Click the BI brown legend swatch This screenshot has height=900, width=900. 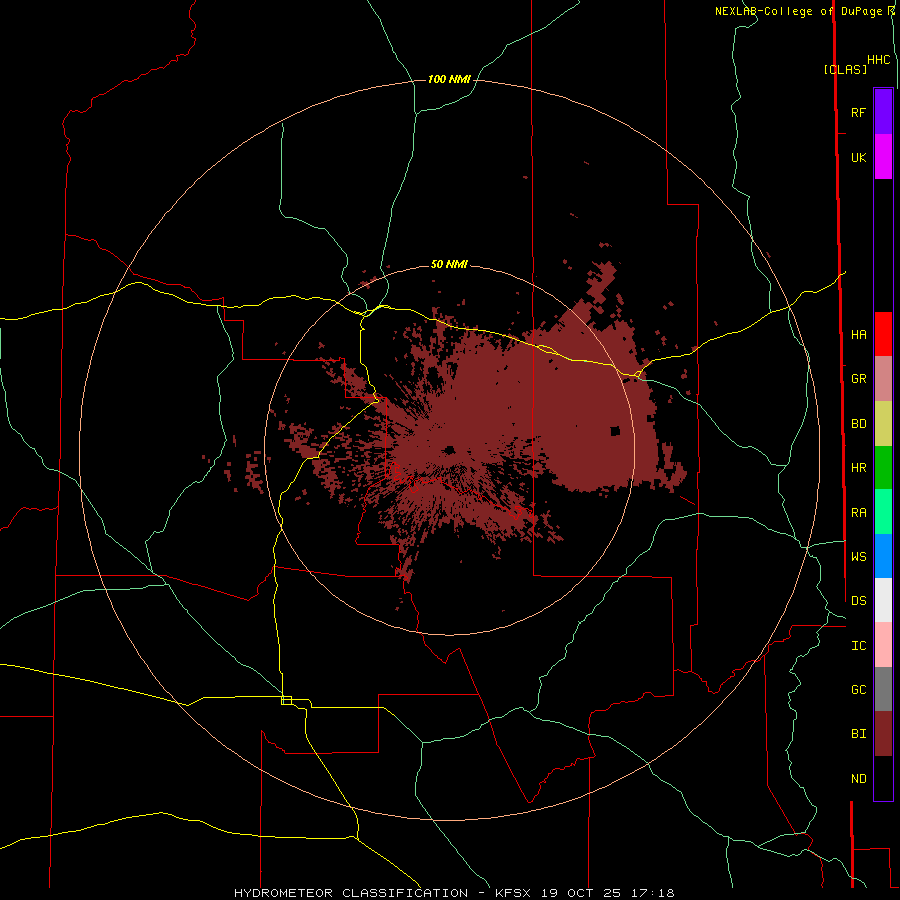pyautogui.click(x=883, y=734)
